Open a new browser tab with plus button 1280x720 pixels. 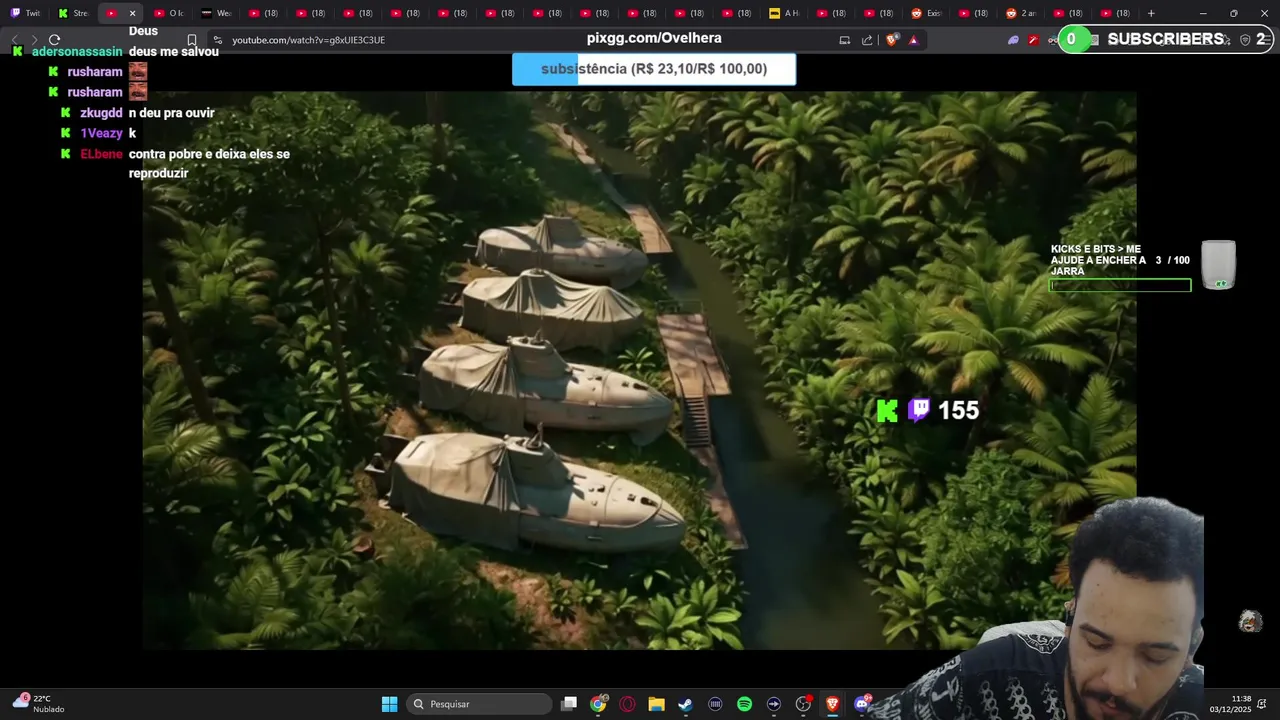coord(1151,13)
